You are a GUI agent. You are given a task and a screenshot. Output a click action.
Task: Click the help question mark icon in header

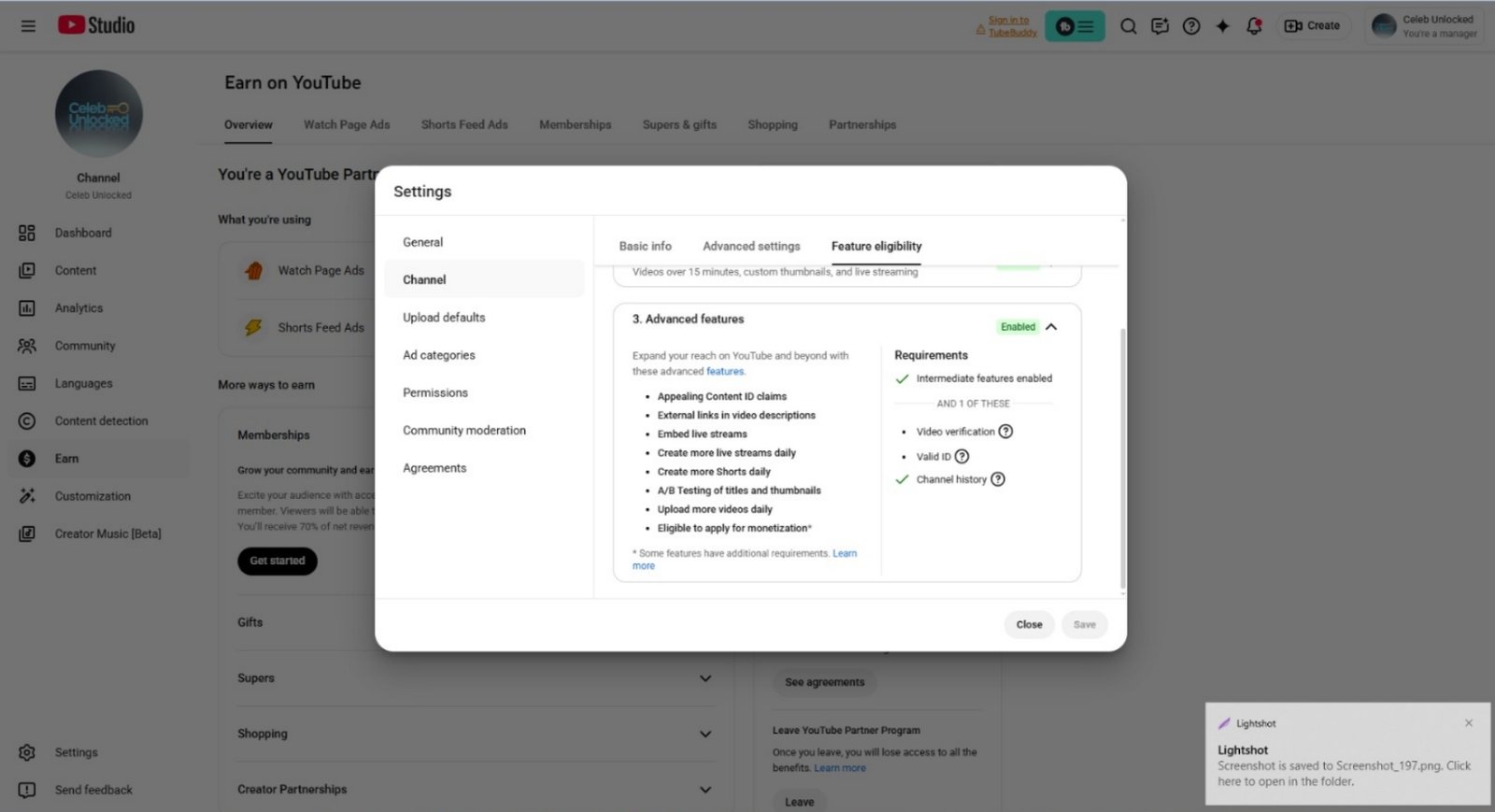1191,26
